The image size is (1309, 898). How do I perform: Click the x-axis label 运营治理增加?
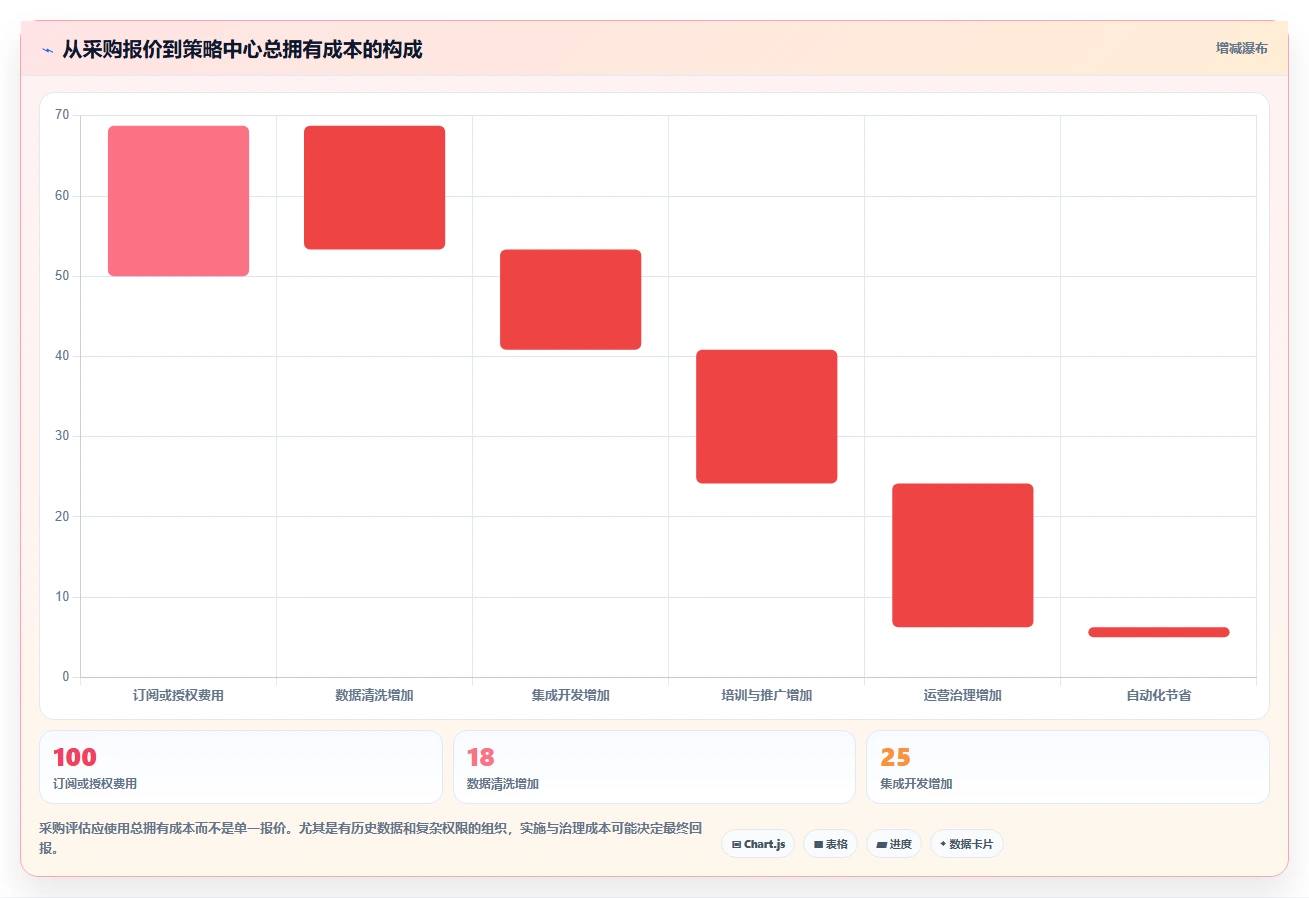pyautogui.click(x=962, y=695)
